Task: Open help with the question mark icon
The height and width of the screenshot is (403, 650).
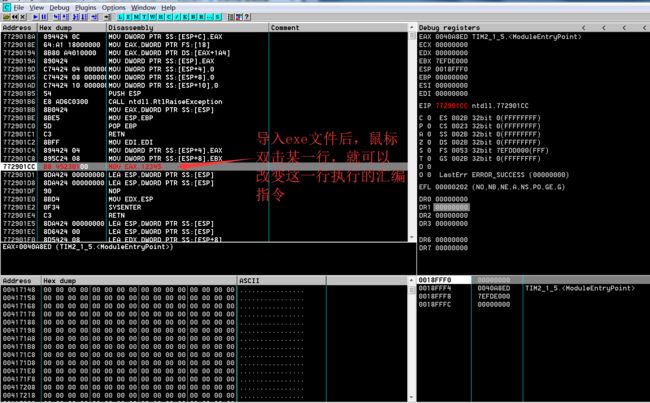Action: point(247,17)
